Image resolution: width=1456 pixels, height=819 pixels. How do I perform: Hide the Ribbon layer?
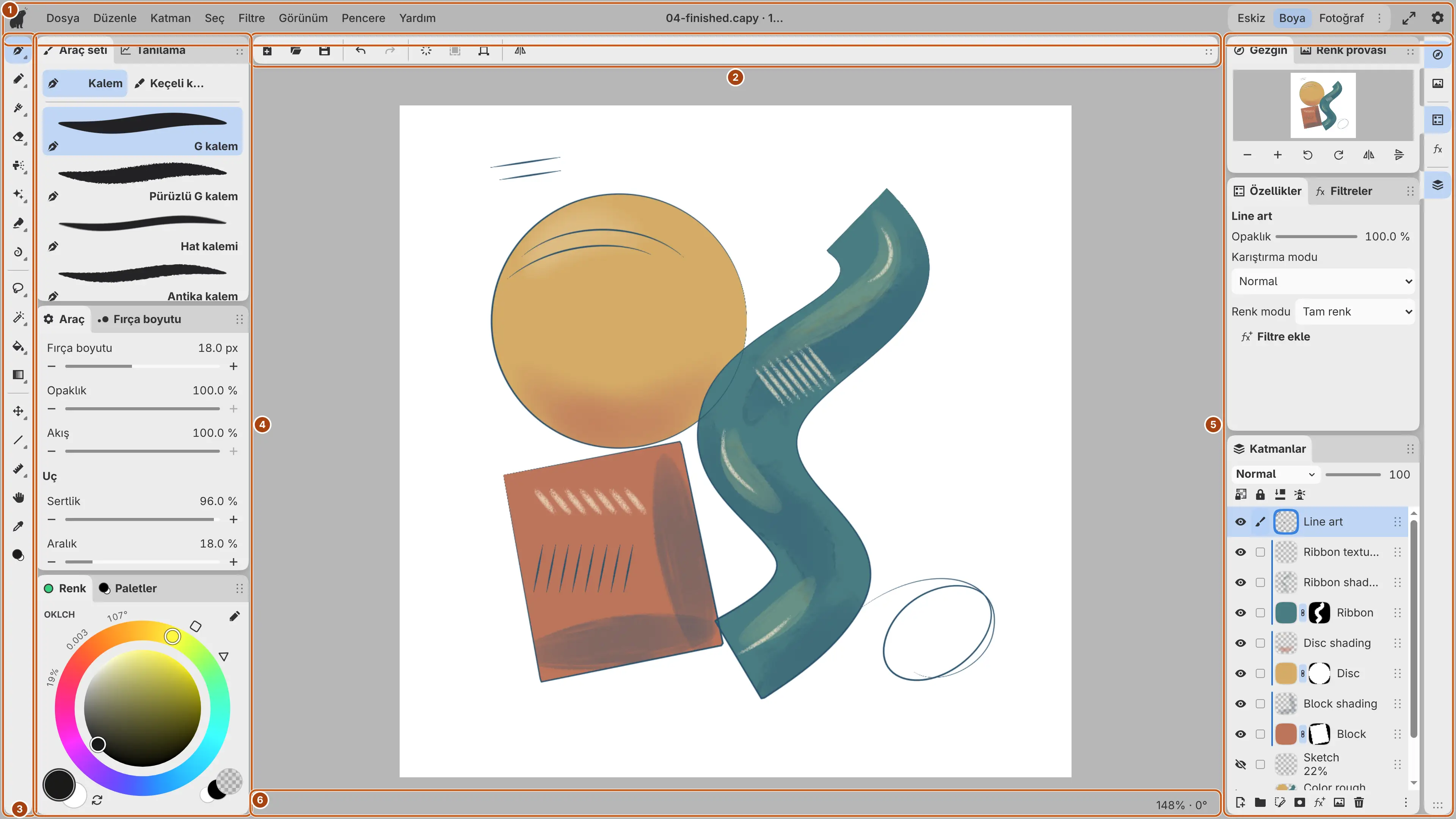click(1240, 613)
